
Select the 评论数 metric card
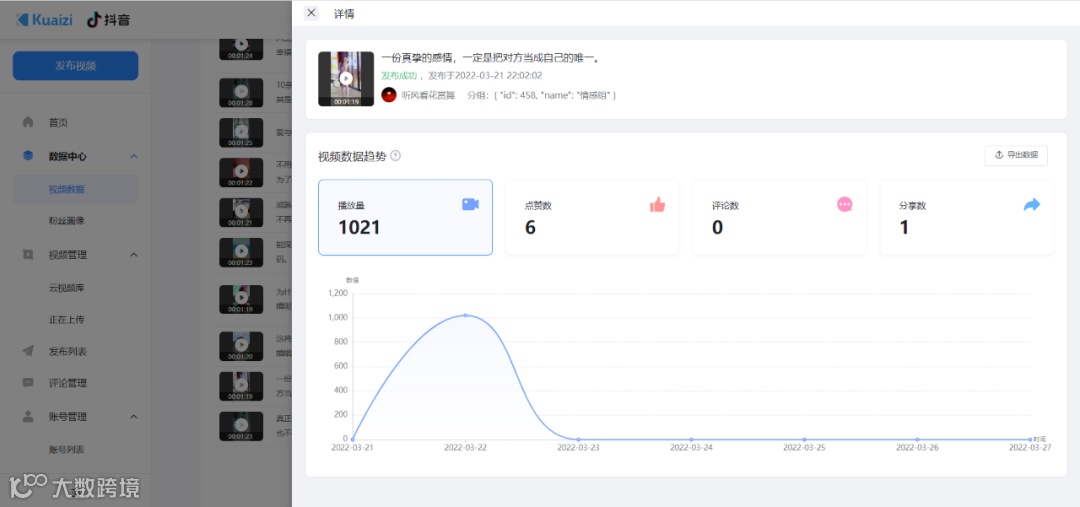coord(780,218)
